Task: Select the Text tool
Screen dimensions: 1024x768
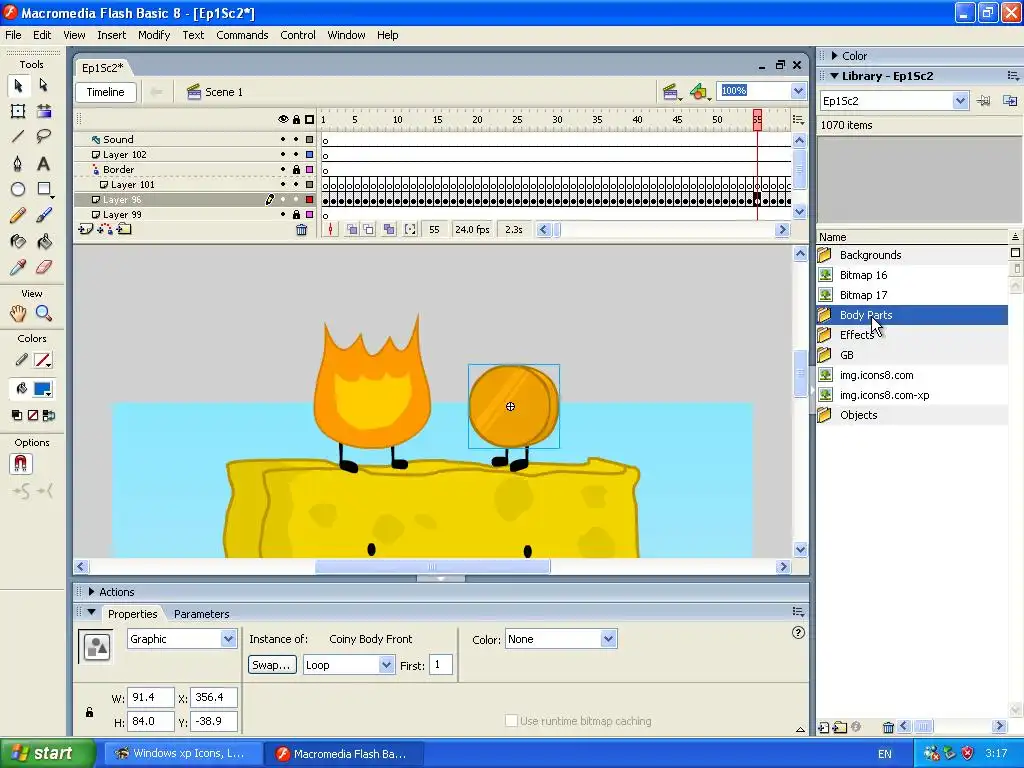Action: coord(43,163)
